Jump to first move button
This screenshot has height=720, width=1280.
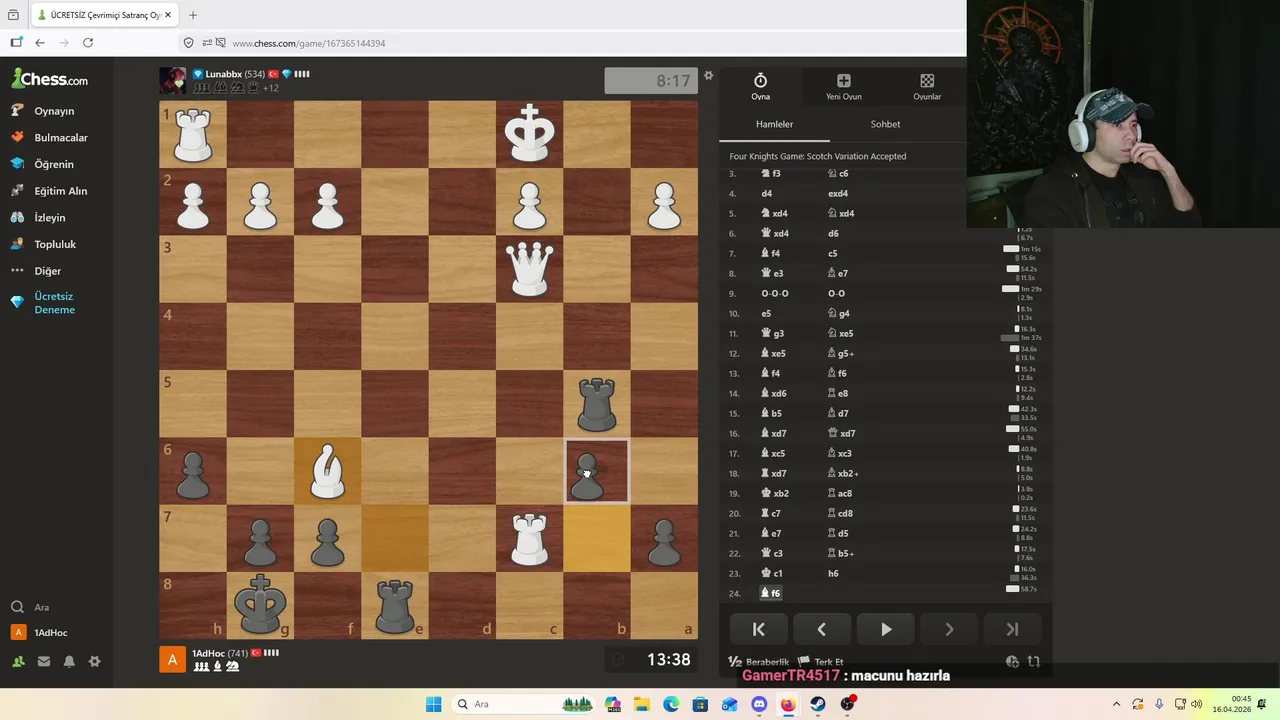(758, 629)
